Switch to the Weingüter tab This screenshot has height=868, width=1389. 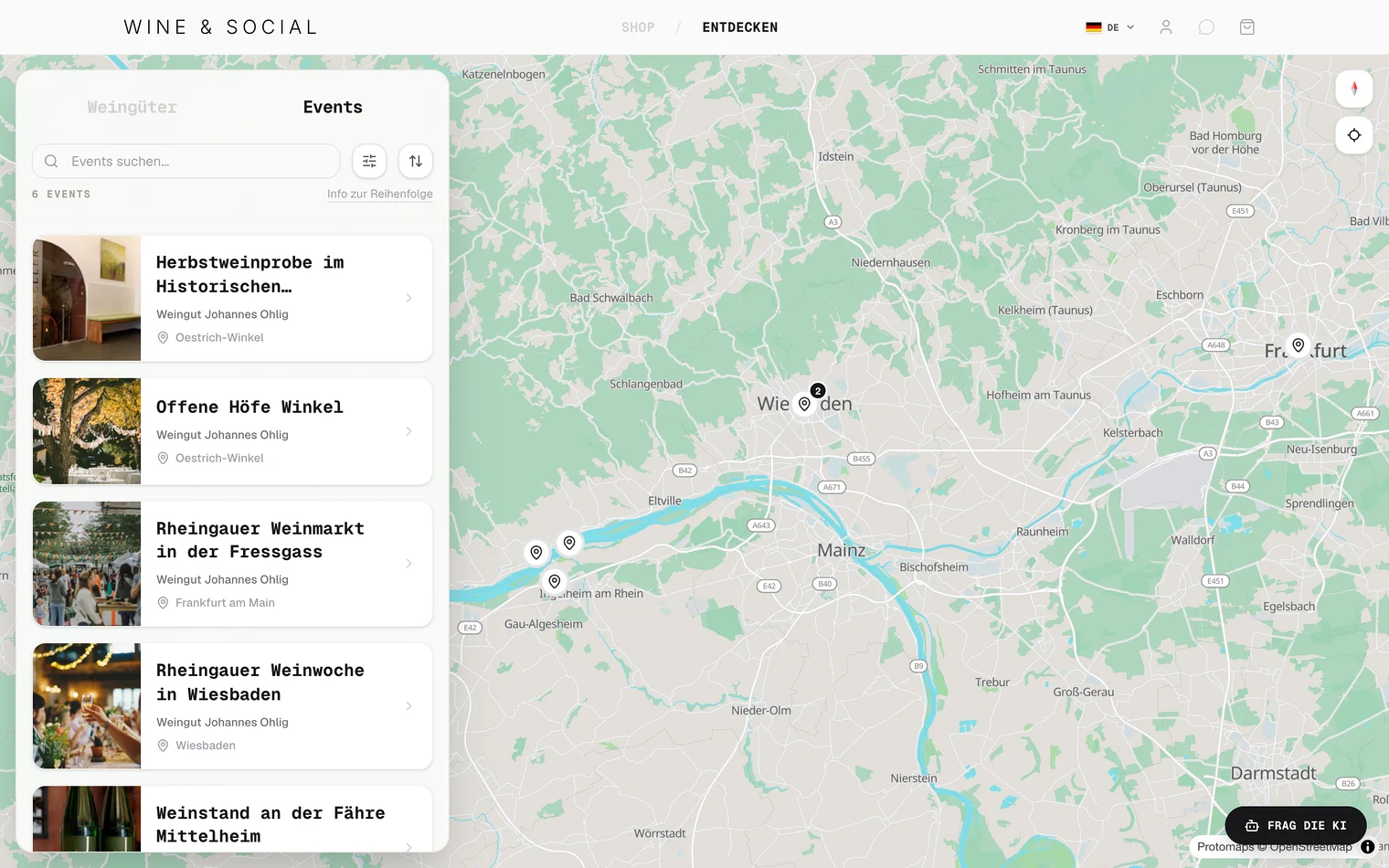(x=133, y=107)
